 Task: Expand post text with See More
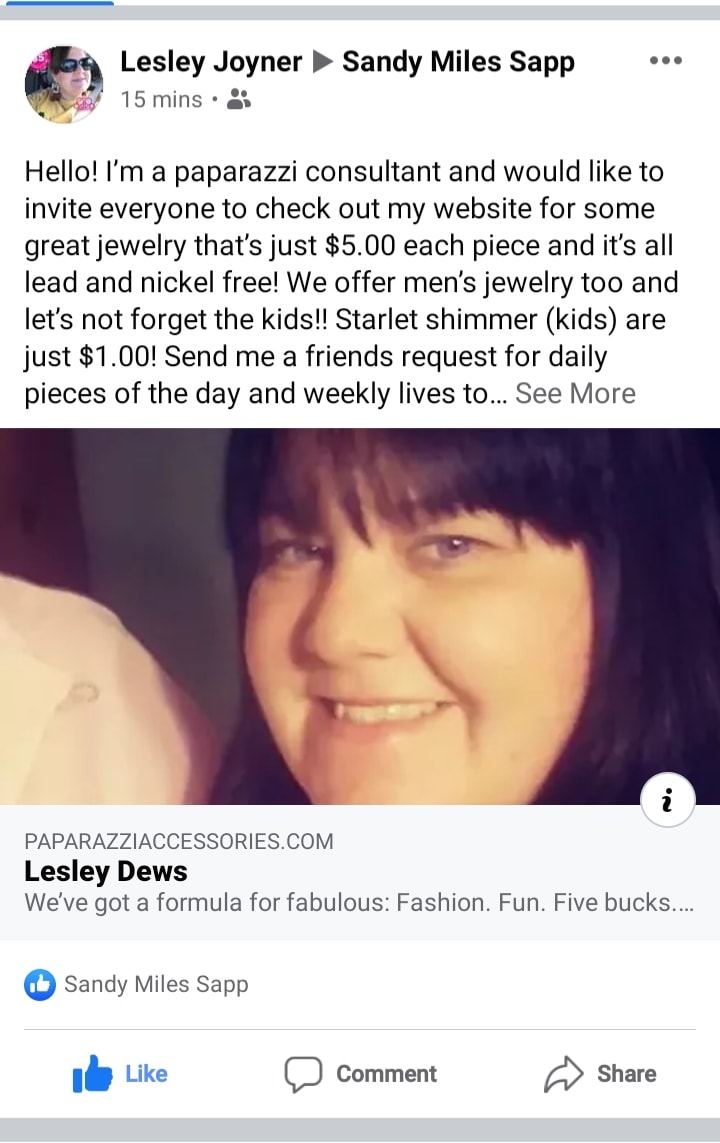pos(575,394)
